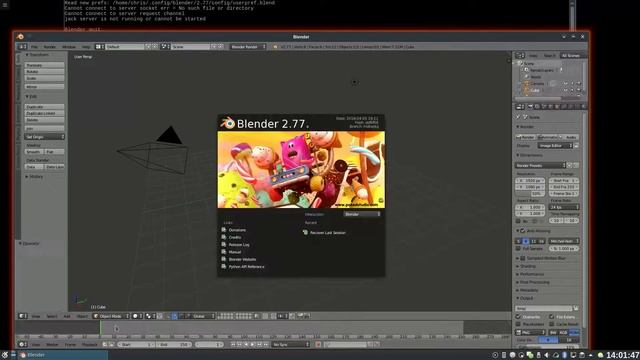Open the Add menu in 3D view header
This screenshot has width=640, height=360.
[67, 316]
